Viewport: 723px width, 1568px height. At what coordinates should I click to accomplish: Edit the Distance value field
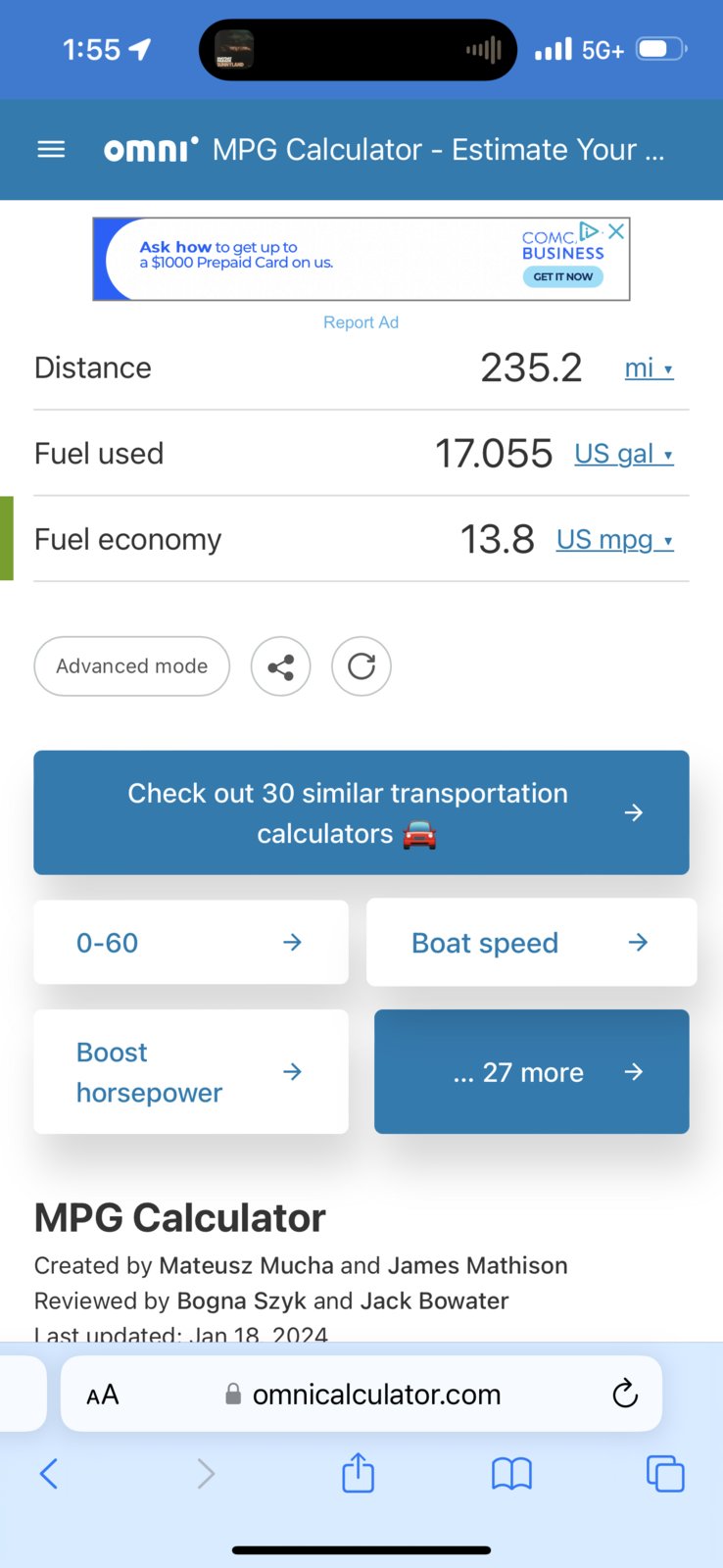531,368
